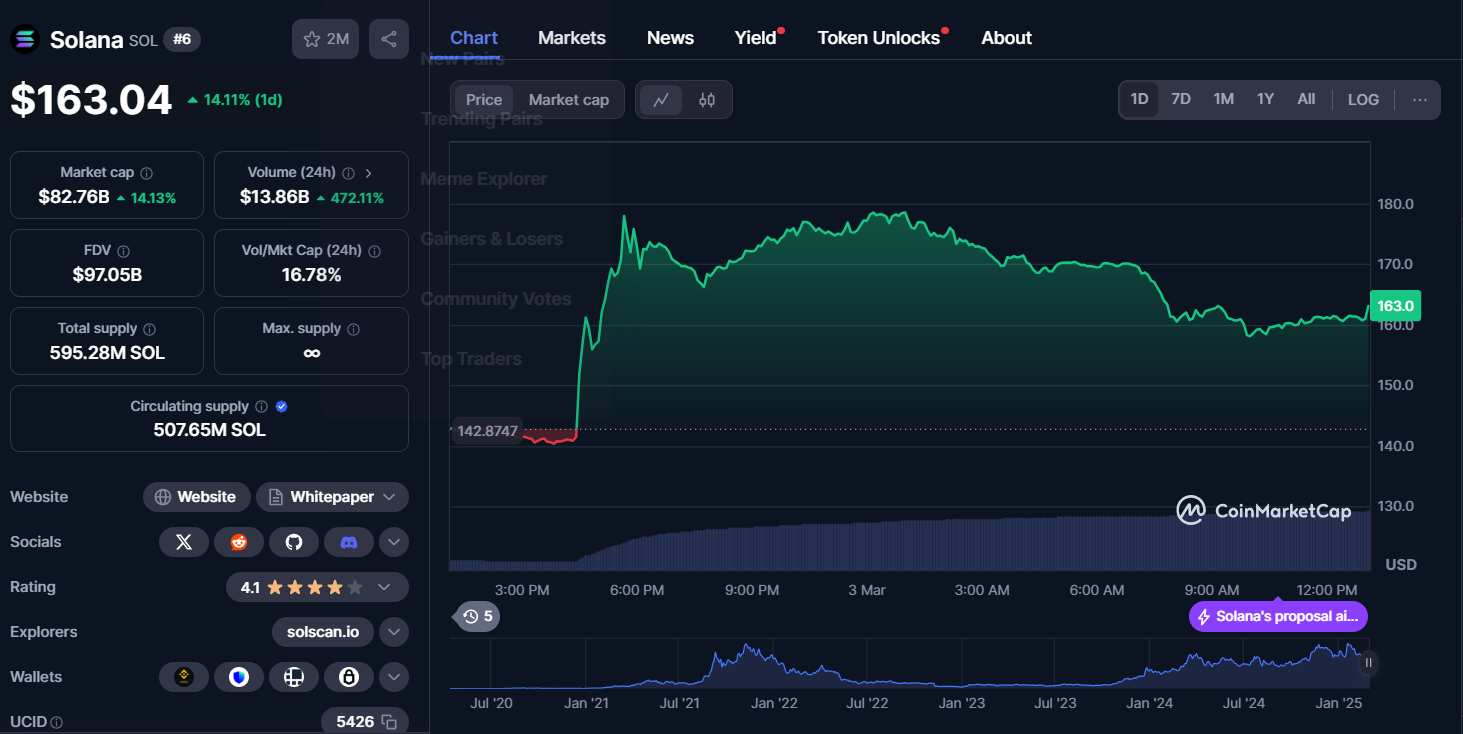Open UCID info icon
This screenshot has width=1463, height=734.
pyautogui.click(x=57, y=722)
